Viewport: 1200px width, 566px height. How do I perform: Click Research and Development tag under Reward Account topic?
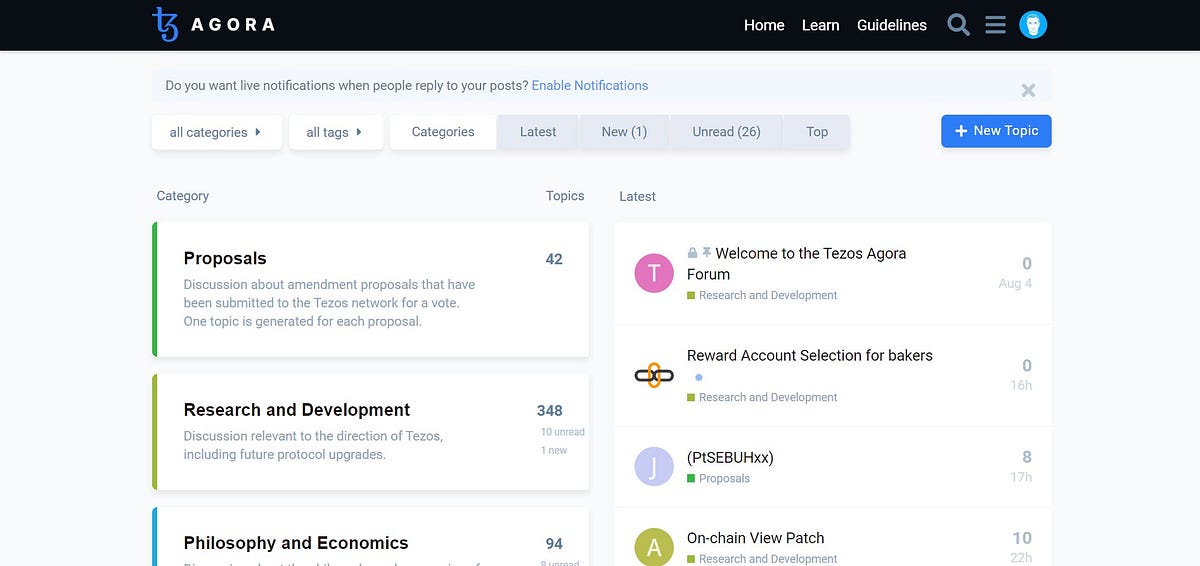(762, 397)
